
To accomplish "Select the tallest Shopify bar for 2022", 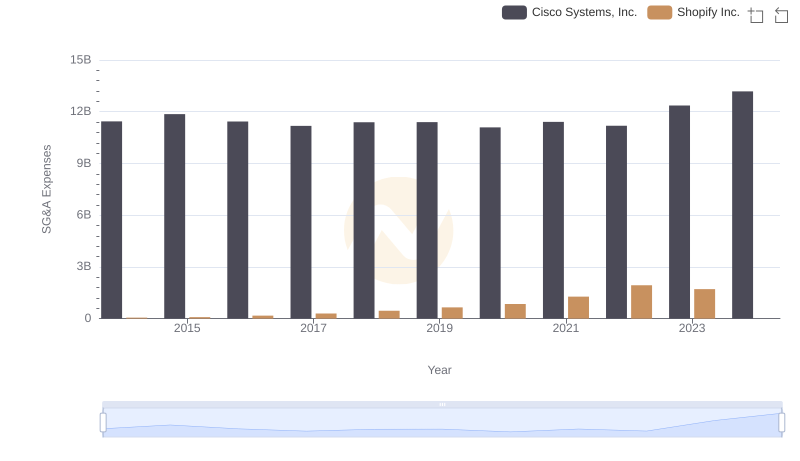I will tap(641, 302).
